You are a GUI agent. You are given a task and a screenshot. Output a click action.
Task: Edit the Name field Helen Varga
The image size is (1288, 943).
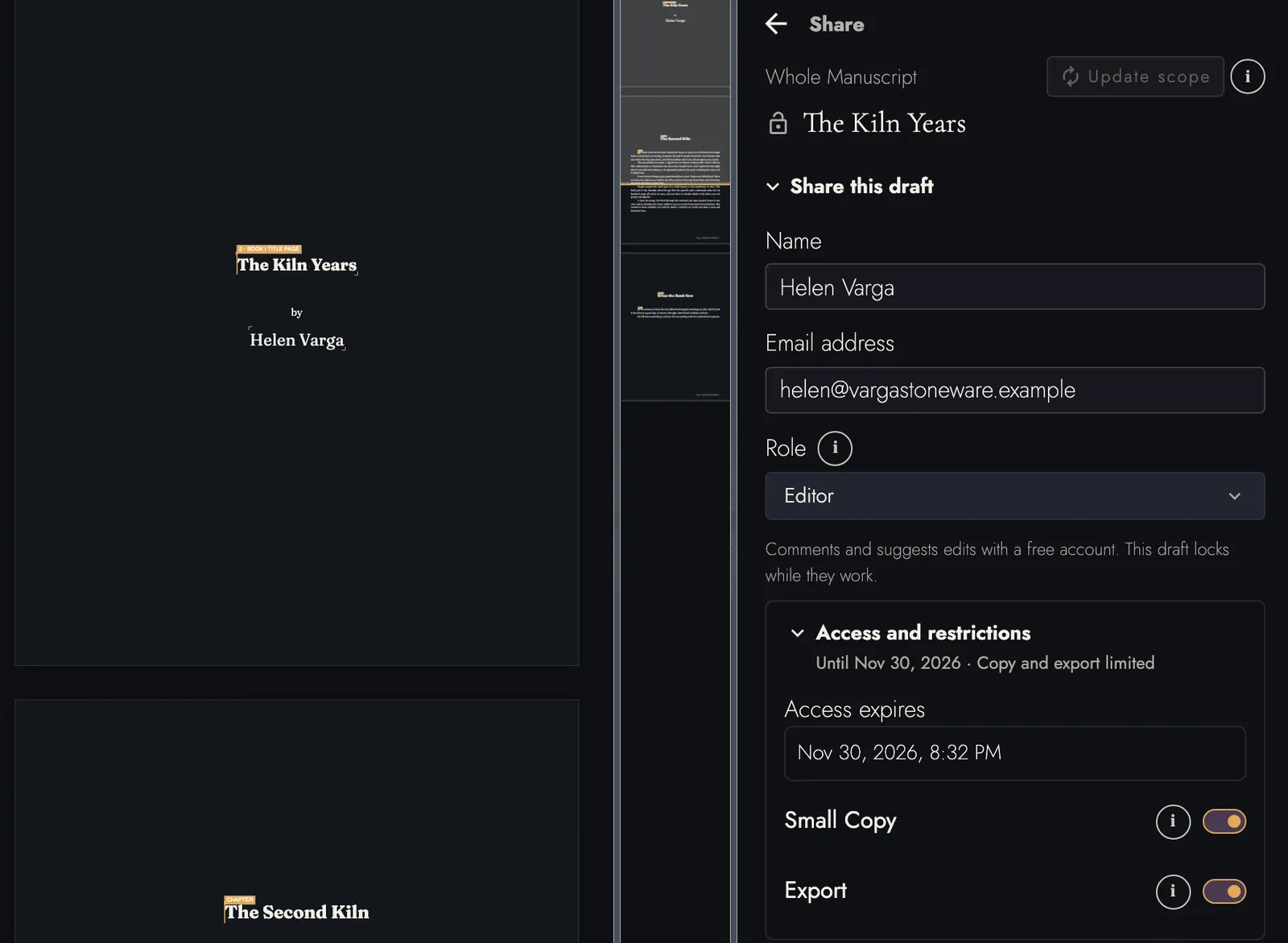click(x=1014, y=287)
